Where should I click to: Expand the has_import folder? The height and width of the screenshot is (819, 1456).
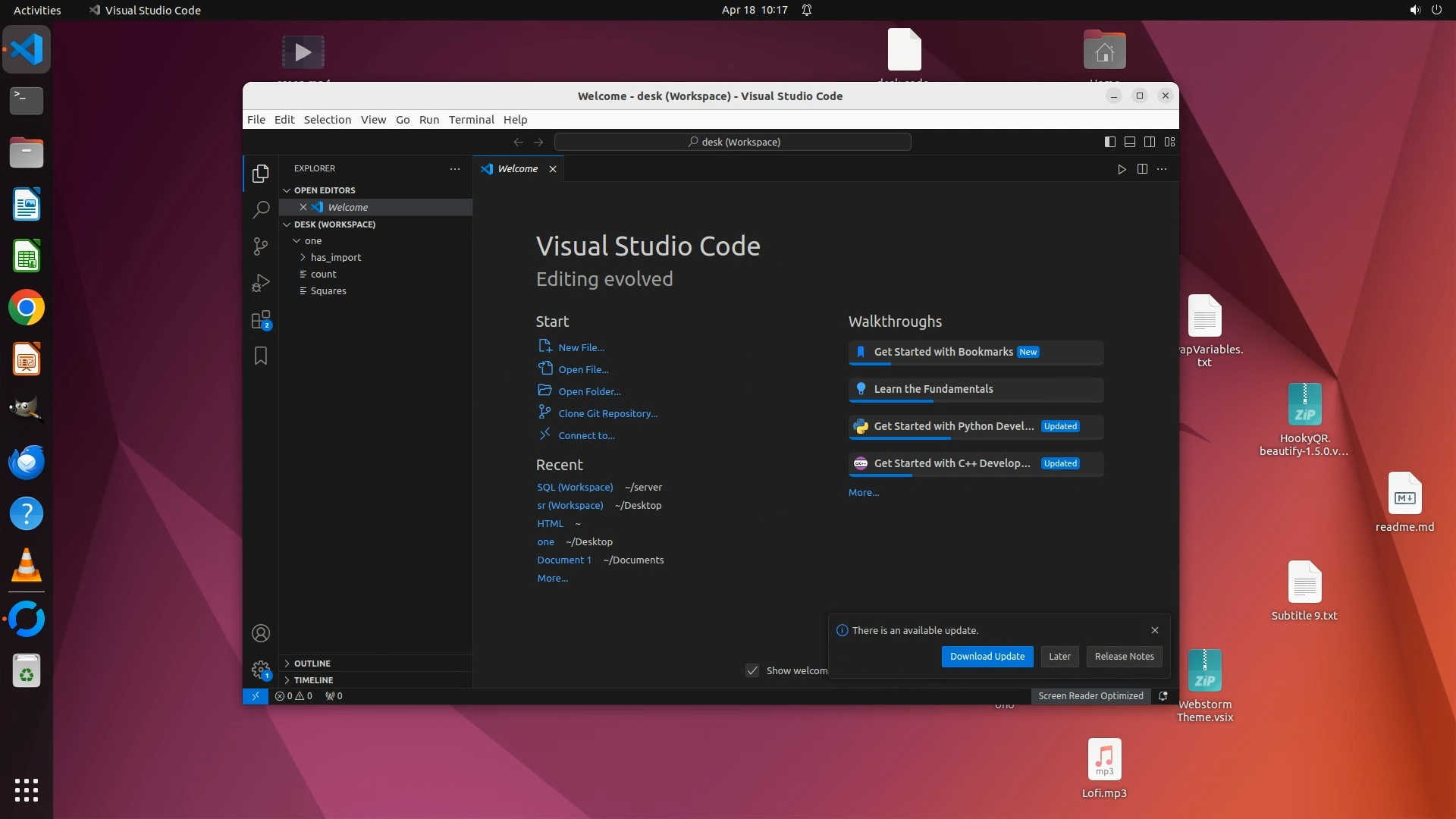(x=335, y=257)
